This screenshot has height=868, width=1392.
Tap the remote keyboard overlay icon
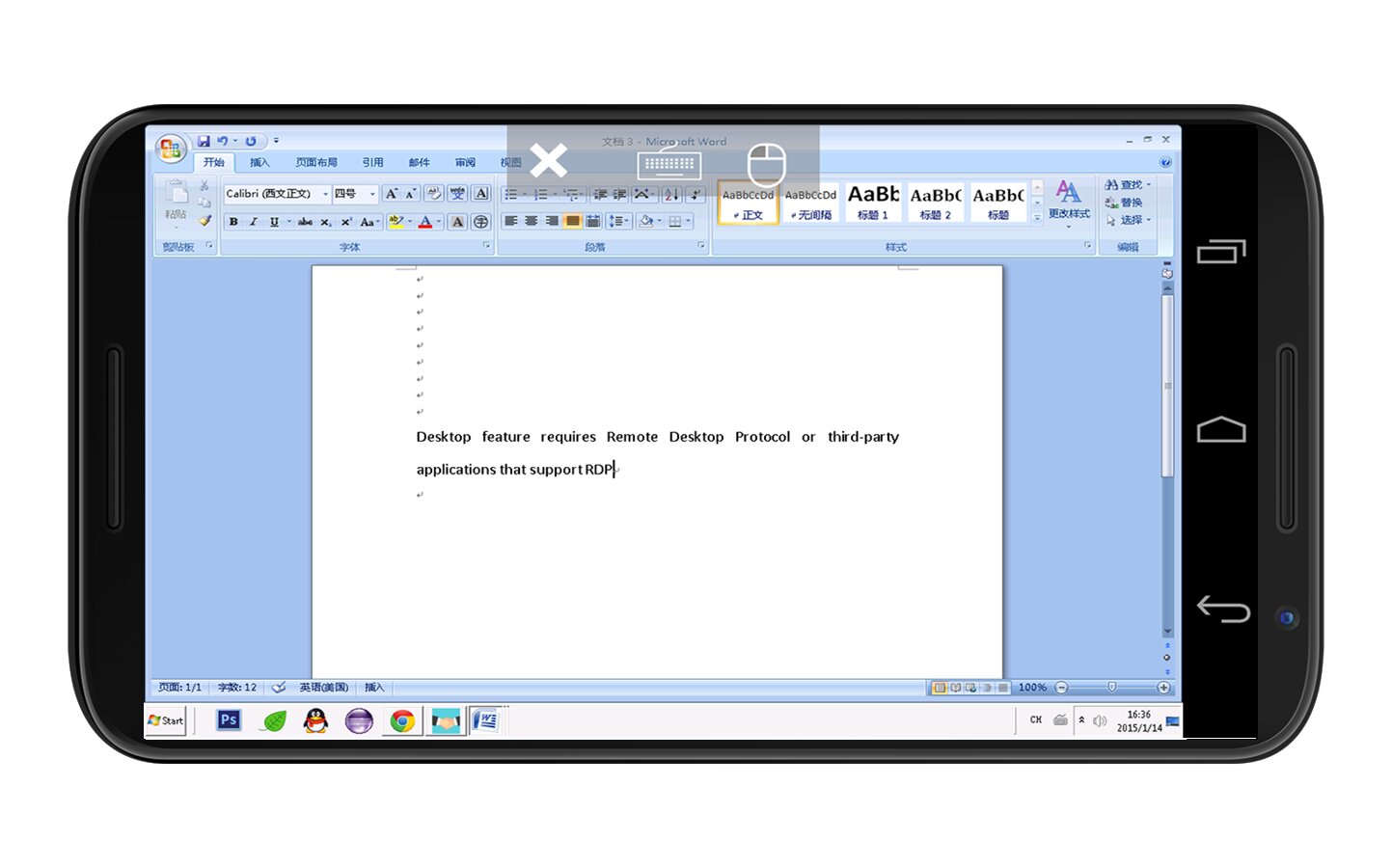pos(669,164)
